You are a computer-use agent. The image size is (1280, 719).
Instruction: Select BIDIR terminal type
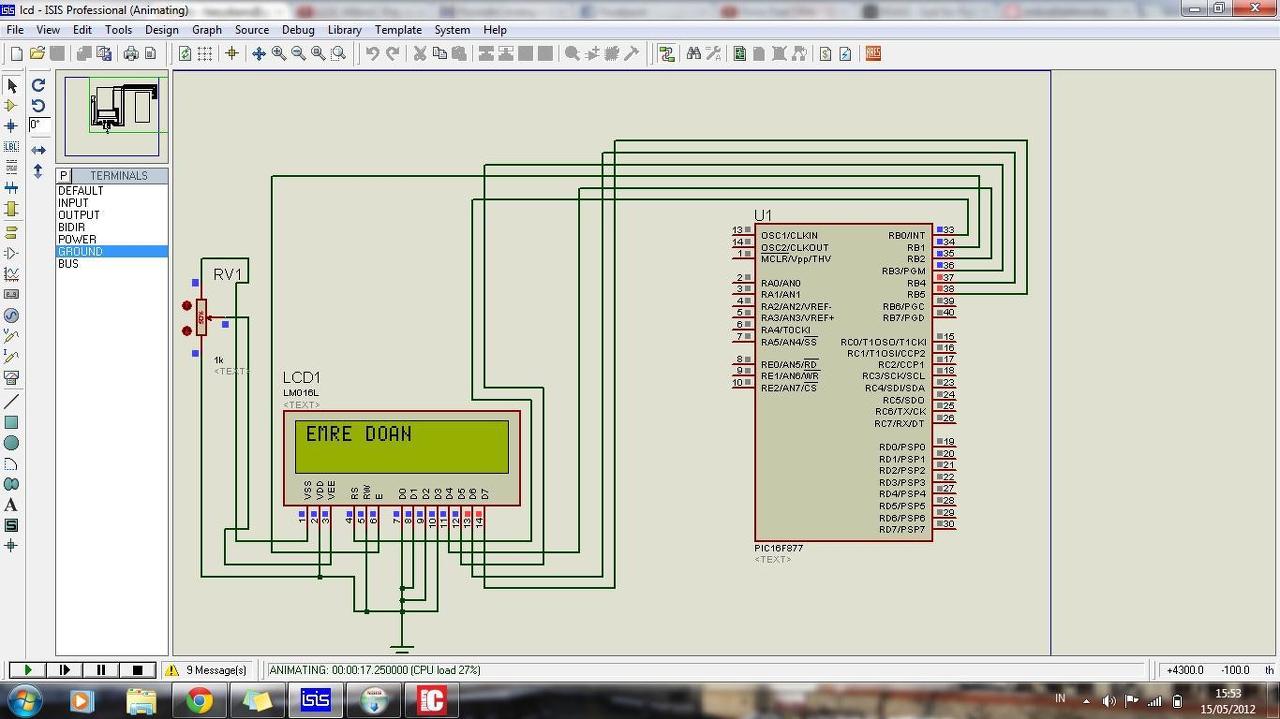tap(71, 227)
